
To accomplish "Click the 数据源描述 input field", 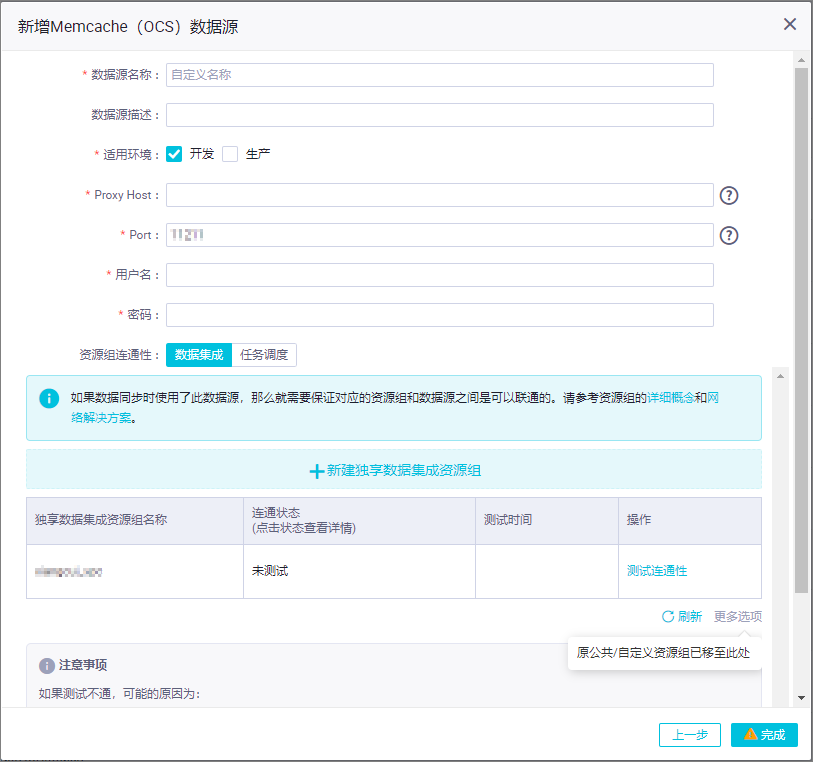I will point(440,115).
